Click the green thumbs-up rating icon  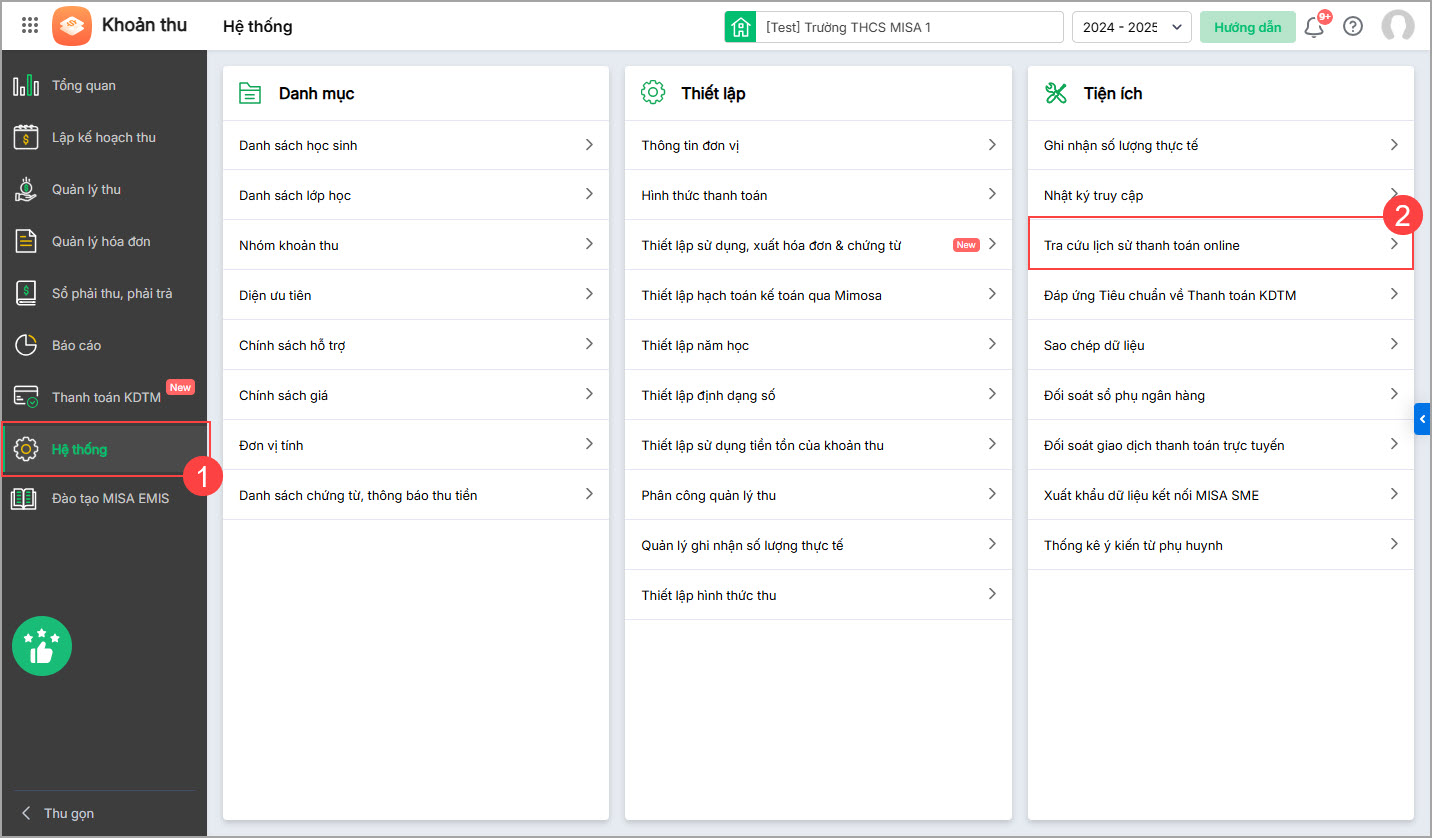[x=42, y=647]
